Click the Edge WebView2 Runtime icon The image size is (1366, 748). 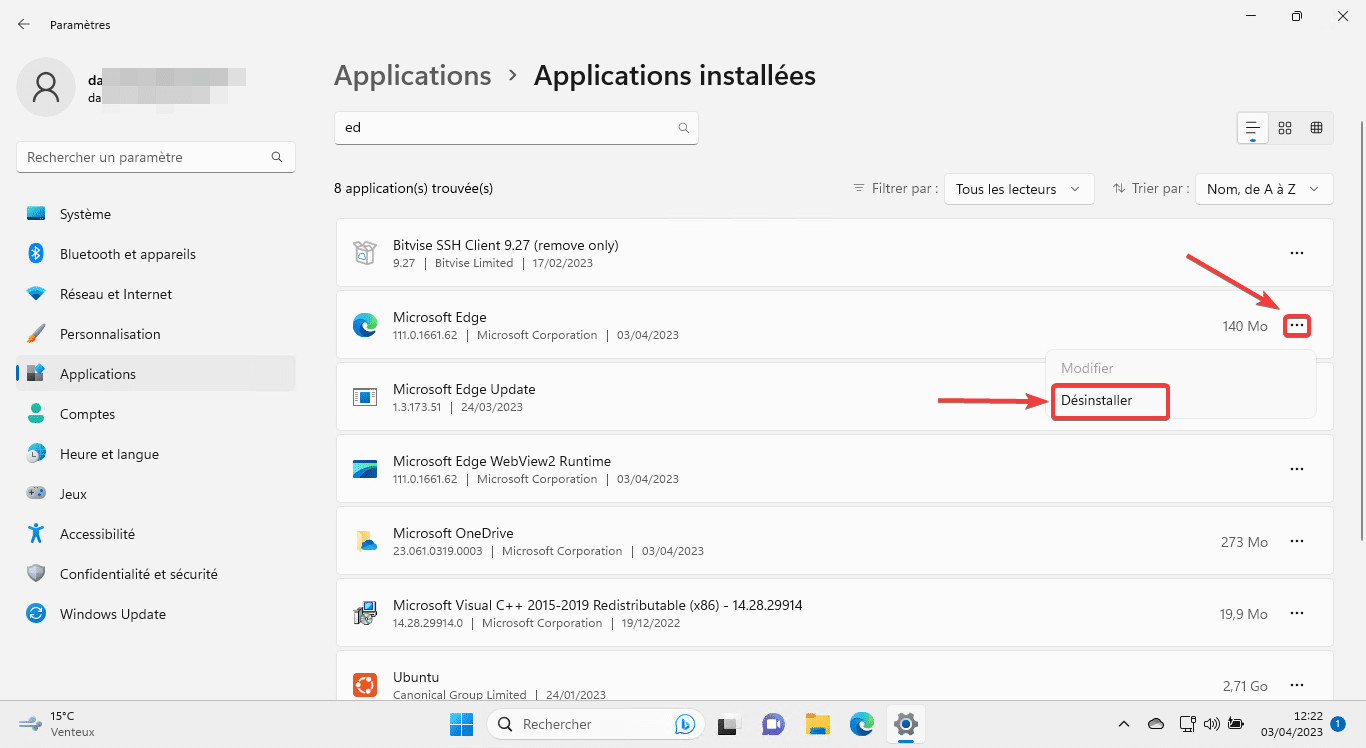pos(365,469)
